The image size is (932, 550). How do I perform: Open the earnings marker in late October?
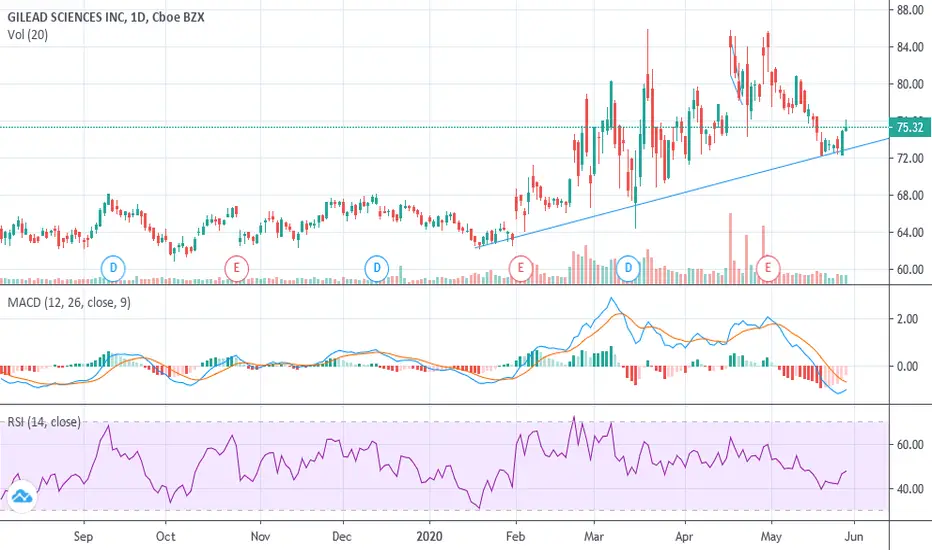237,268
